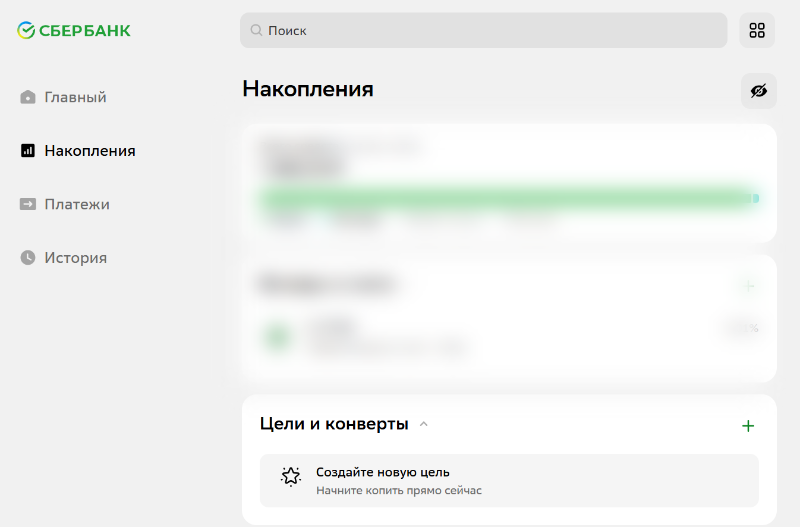800x527 pixels.
Task: Toggle balance visibility with crossed-eye button
Action: tap(758, 91)
